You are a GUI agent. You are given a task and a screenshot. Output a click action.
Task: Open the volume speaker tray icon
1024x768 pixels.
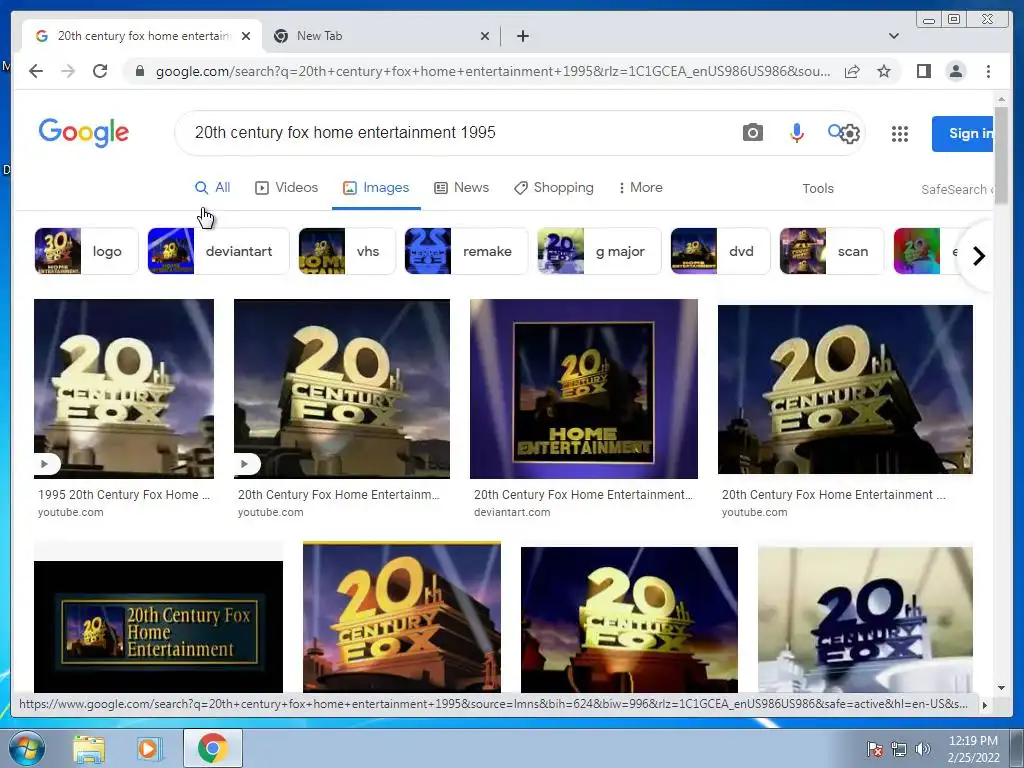[x=923, y=749]
